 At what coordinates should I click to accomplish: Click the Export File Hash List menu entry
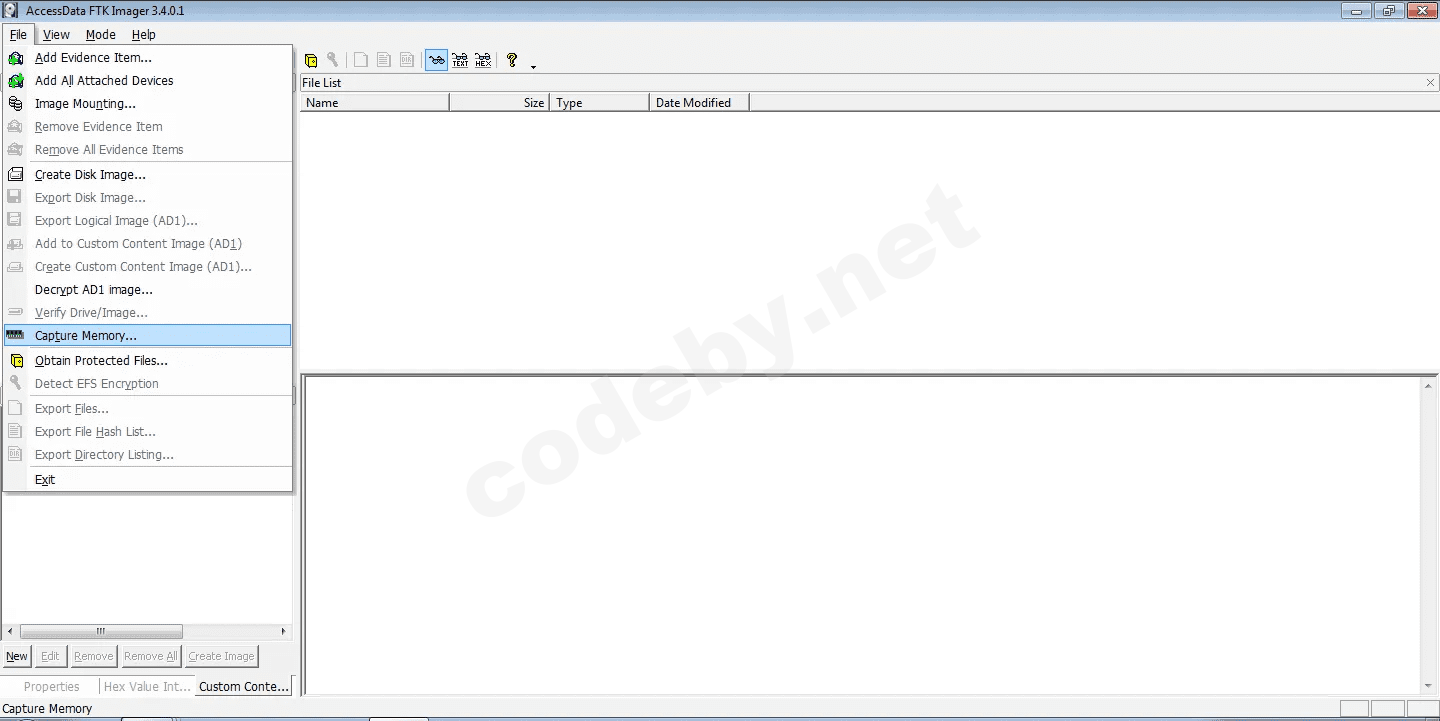pyautogui.click(x=147, y=432)
